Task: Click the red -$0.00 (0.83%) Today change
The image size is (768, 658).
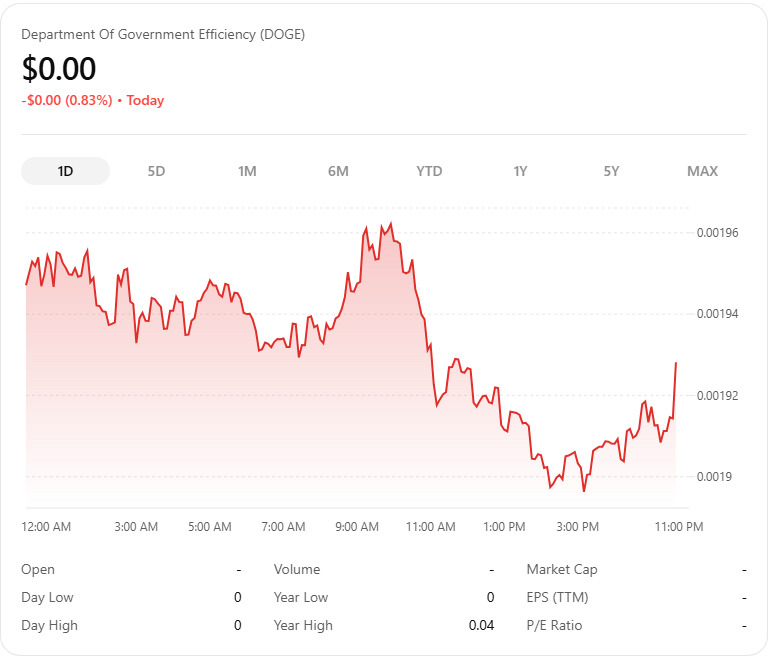Action: pyautogui.click(x=92, y=101)
